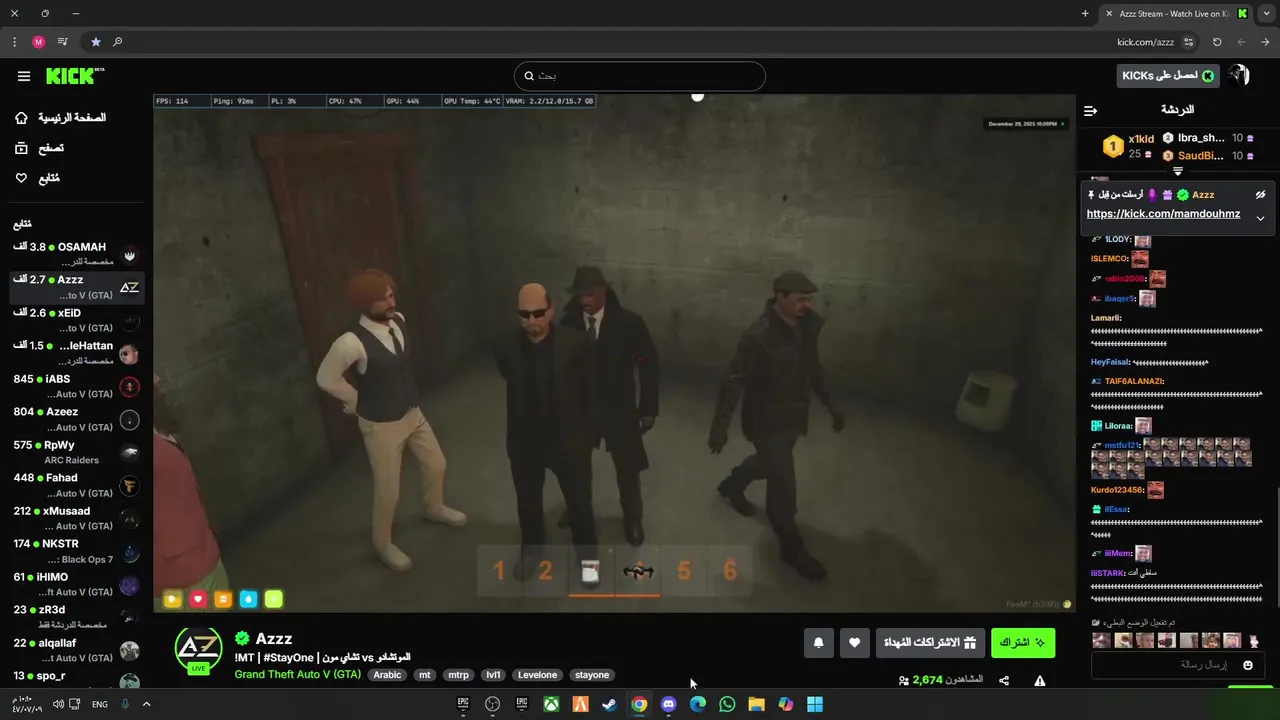1280x720 pixels.
Task: Open OSAMAH channel in following list
Action: (75, 253)
